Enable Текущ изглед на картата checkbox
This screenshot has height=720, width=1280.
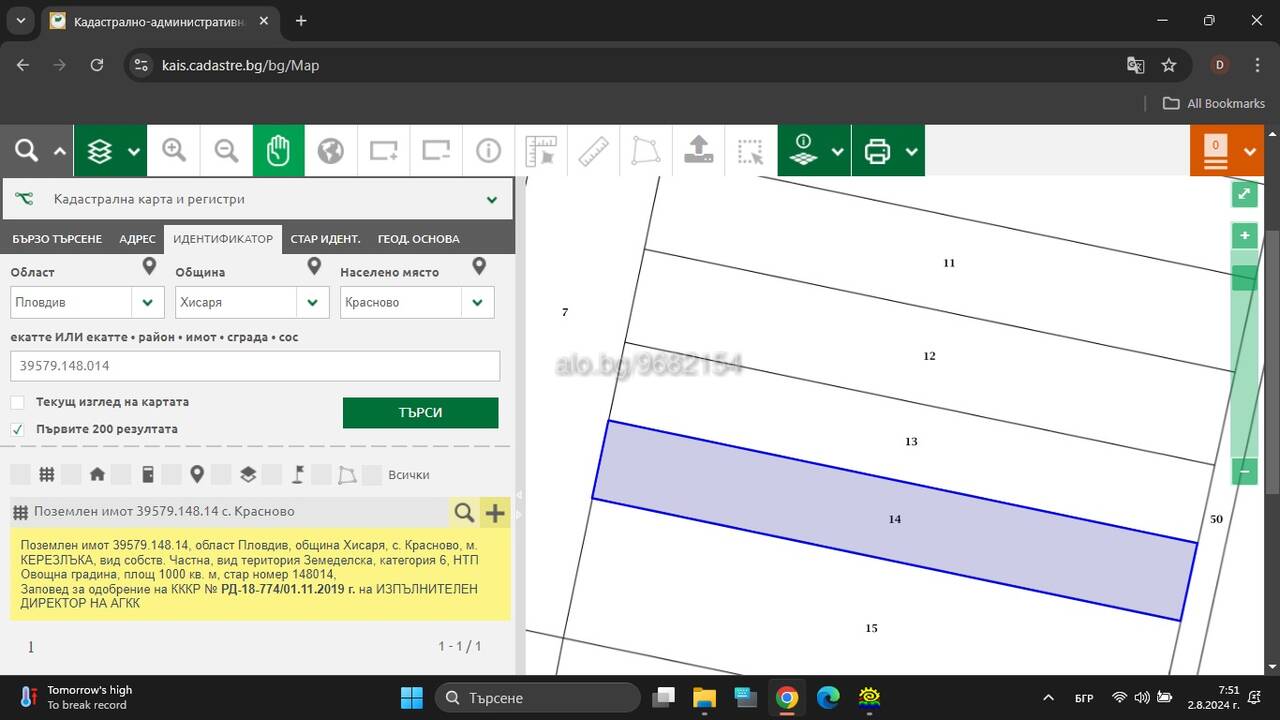[x=18, y=402]
